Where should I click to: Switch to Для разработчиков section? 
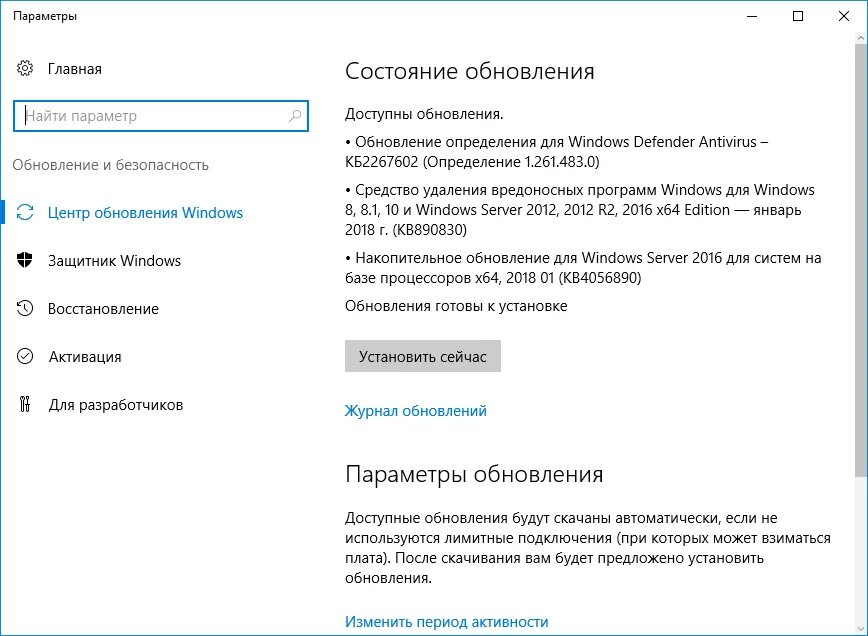(x=116, y=405)
